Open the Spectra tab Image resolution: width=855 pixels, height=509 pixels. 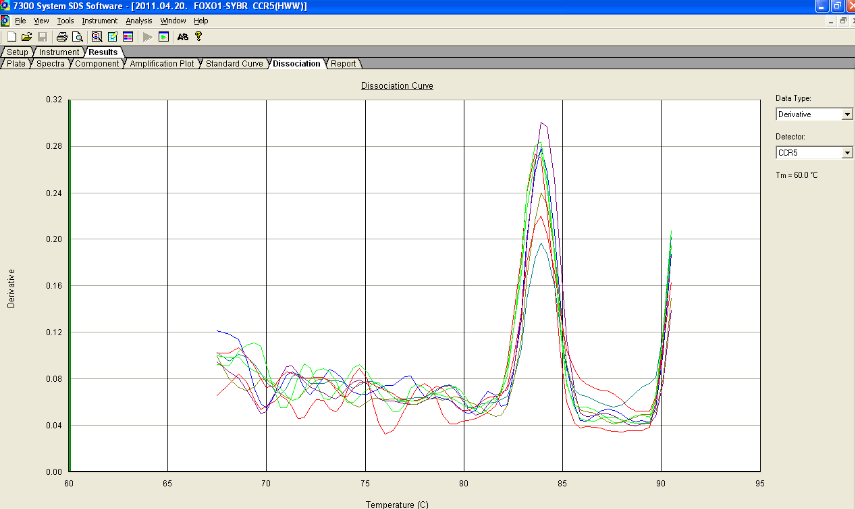click(50, 64)
